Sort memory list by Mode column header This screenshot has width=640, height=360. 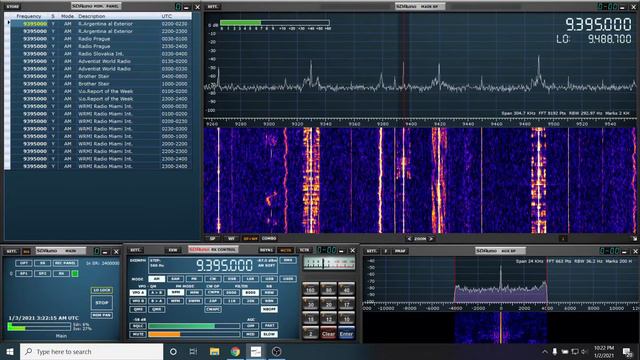pos(67,16)
